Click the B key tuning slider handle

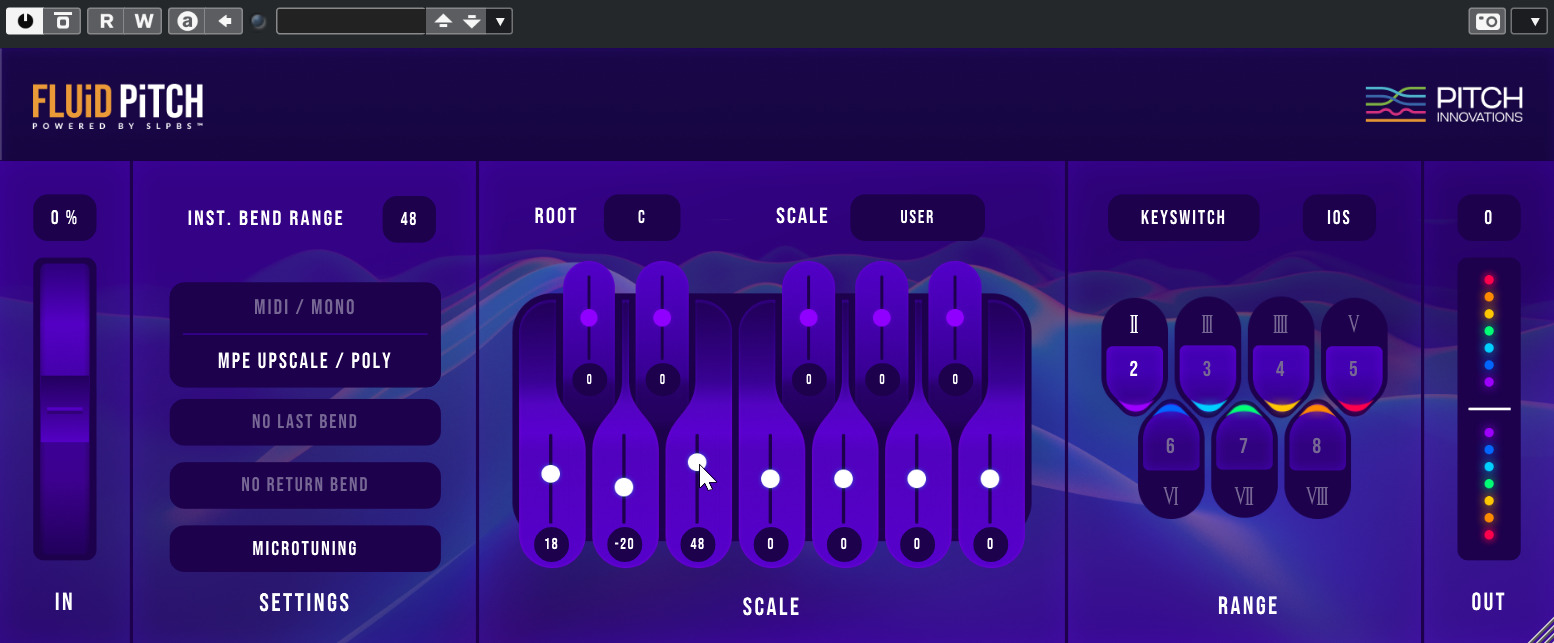click(990, 479)
